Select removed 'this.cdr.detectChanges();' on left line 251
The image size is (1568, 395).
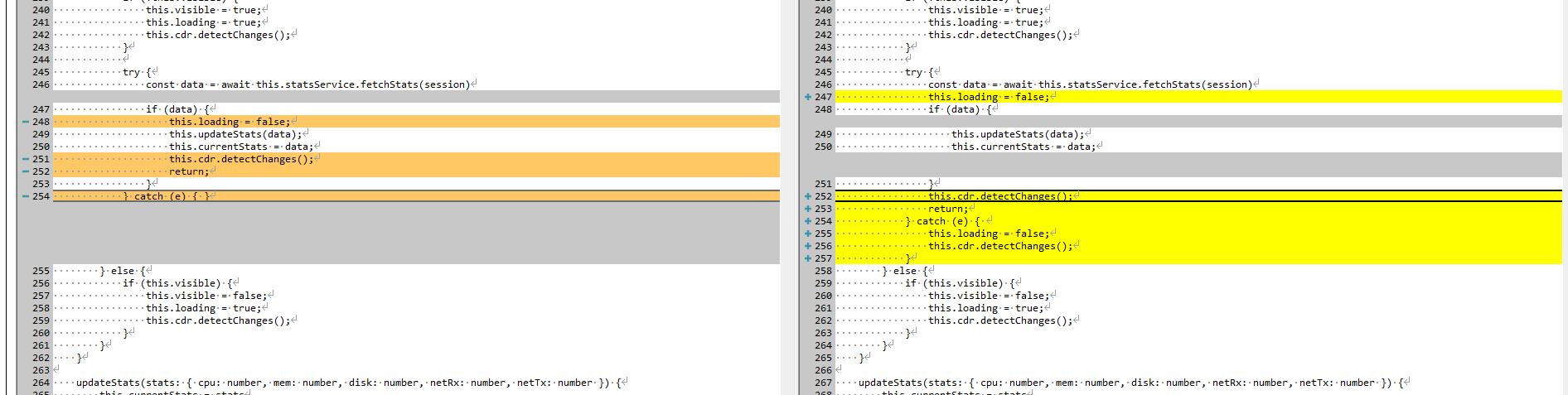[241, 159]
